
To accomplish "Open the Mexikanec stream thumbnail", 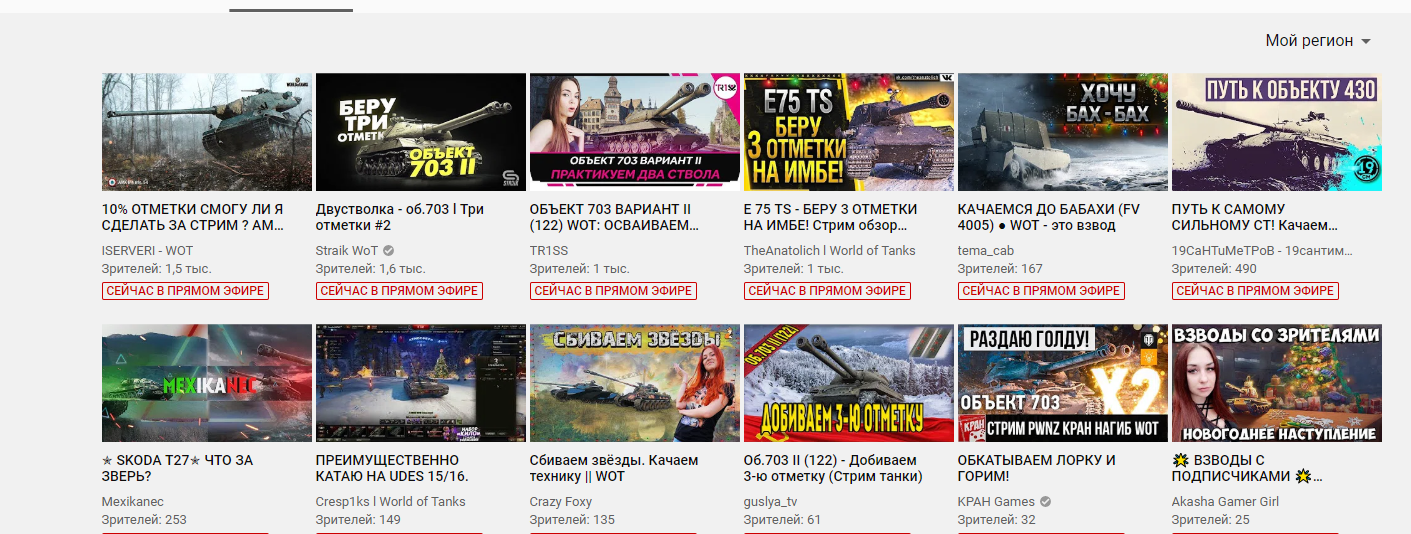I will click(x=207, y=382).
